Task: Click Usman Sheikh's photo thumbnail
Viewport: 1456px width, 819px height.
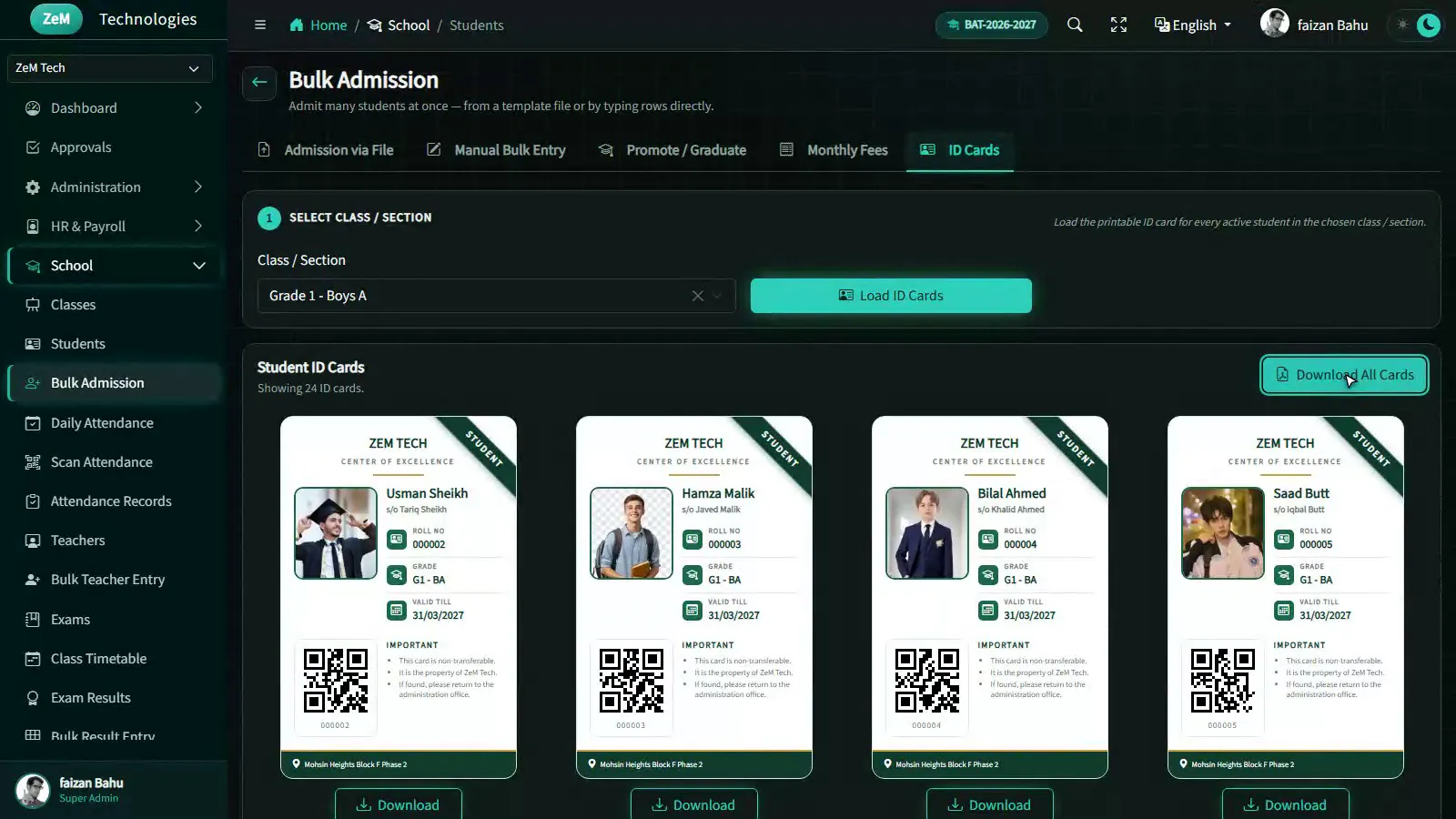Action: coord(336,533)
